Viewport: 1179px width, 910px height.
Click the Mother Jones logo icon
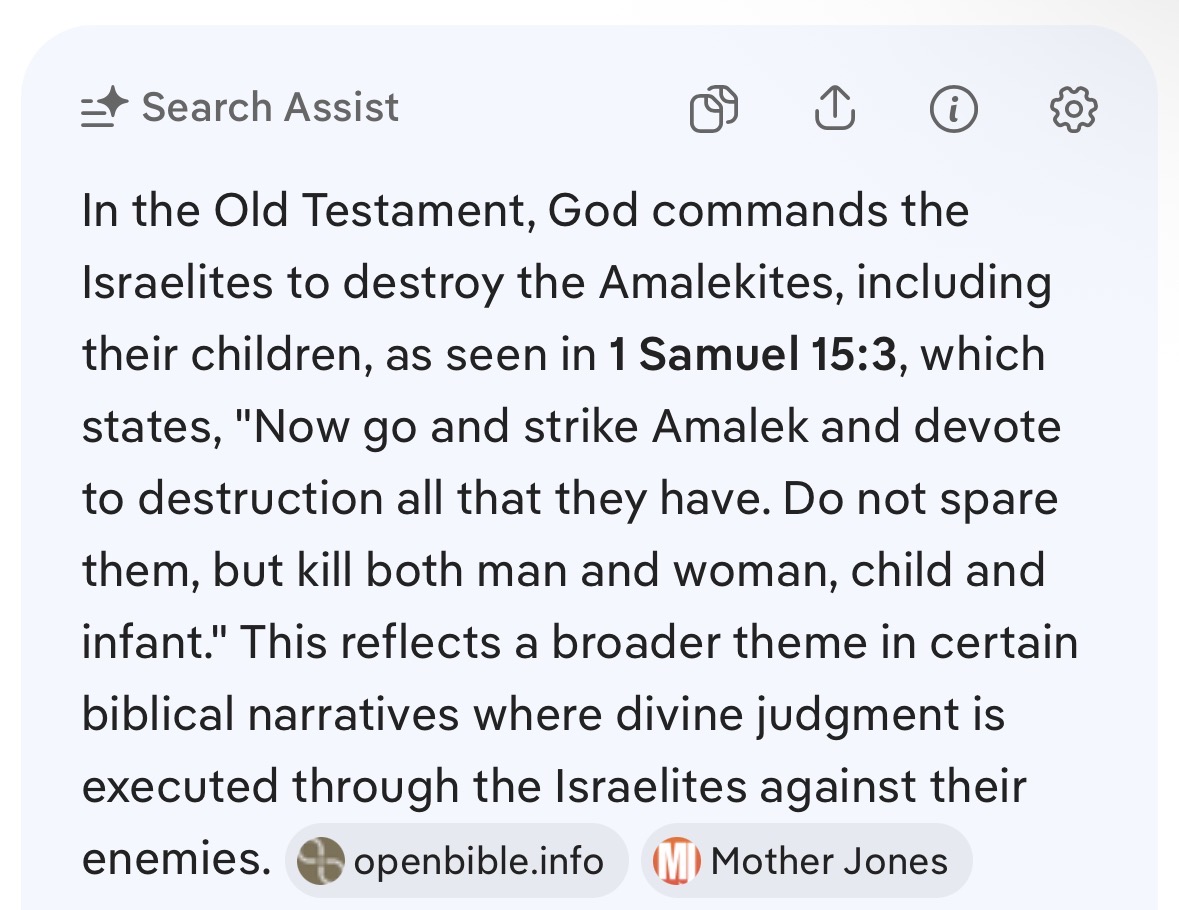point(677,860)
